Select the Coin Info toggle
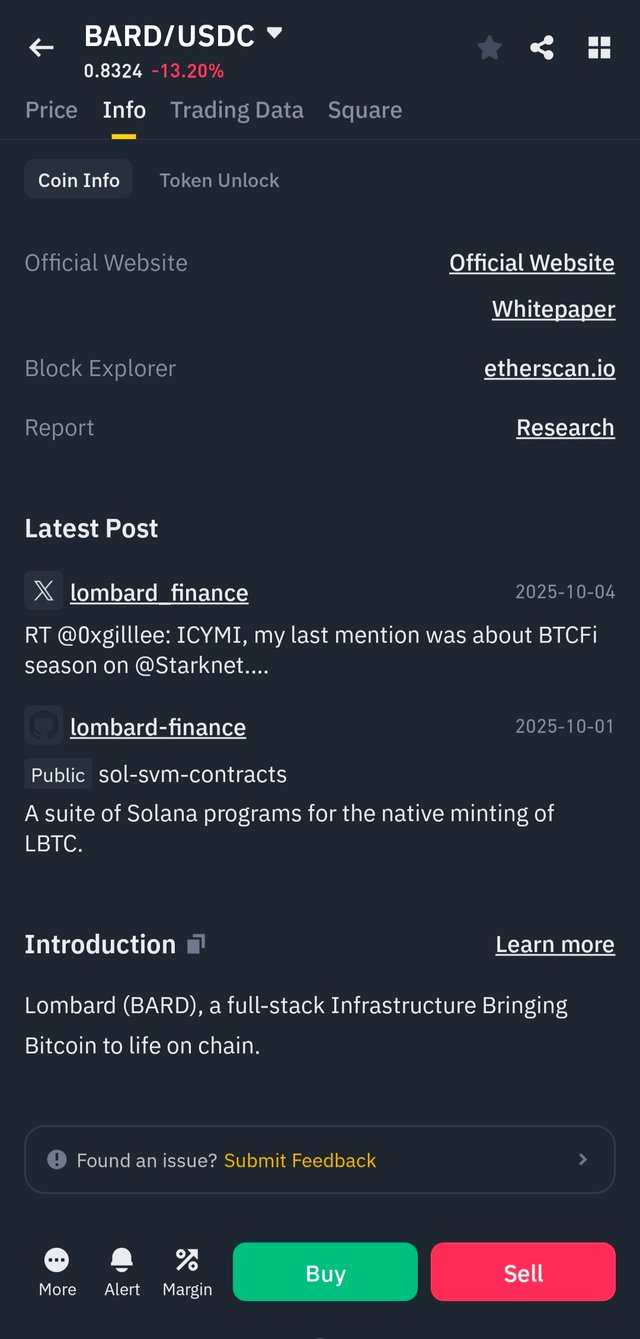640x1339 pixels. (x=79, y=180)
